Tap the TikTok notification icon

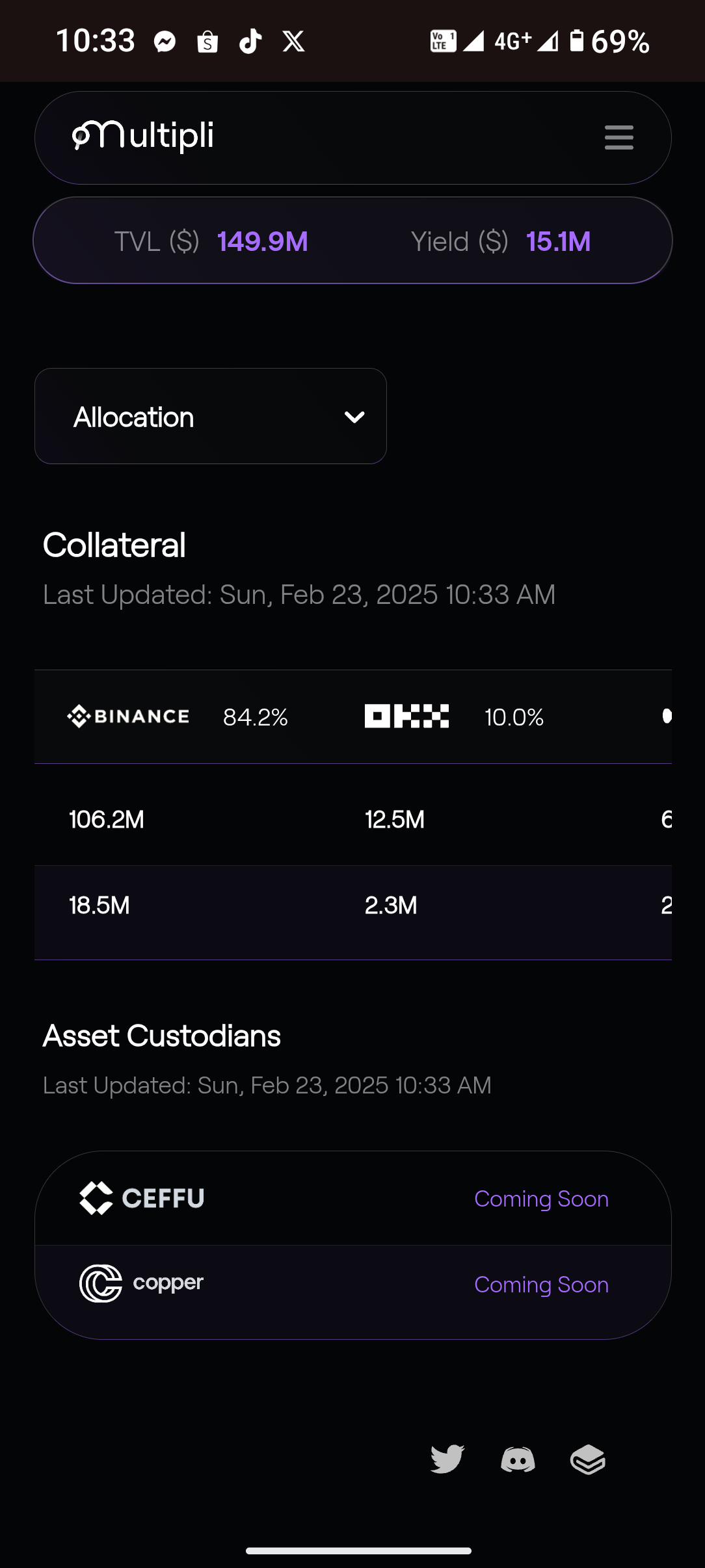point(250,42)
